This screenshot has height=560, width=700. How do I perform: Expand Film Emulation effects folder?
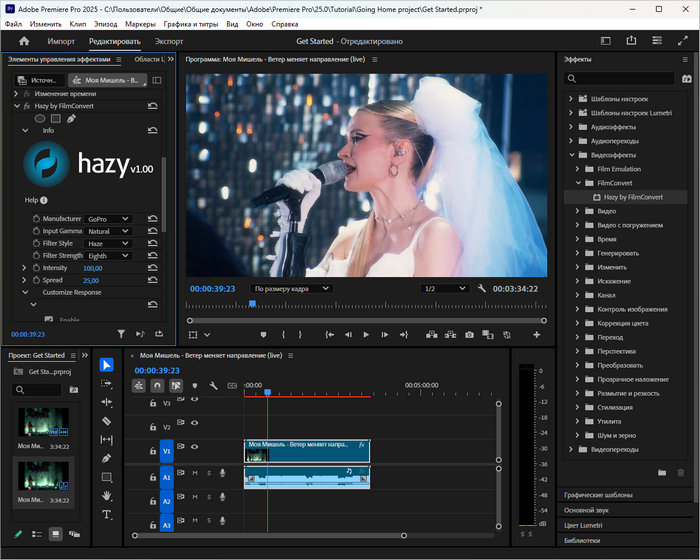(x=577, y=169)
